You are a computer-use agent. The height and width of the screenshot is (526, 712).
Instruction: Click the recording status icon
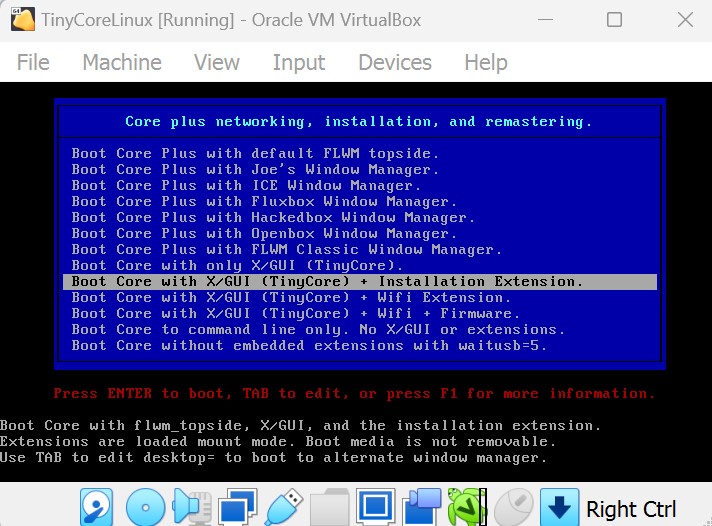coord(421,507)
